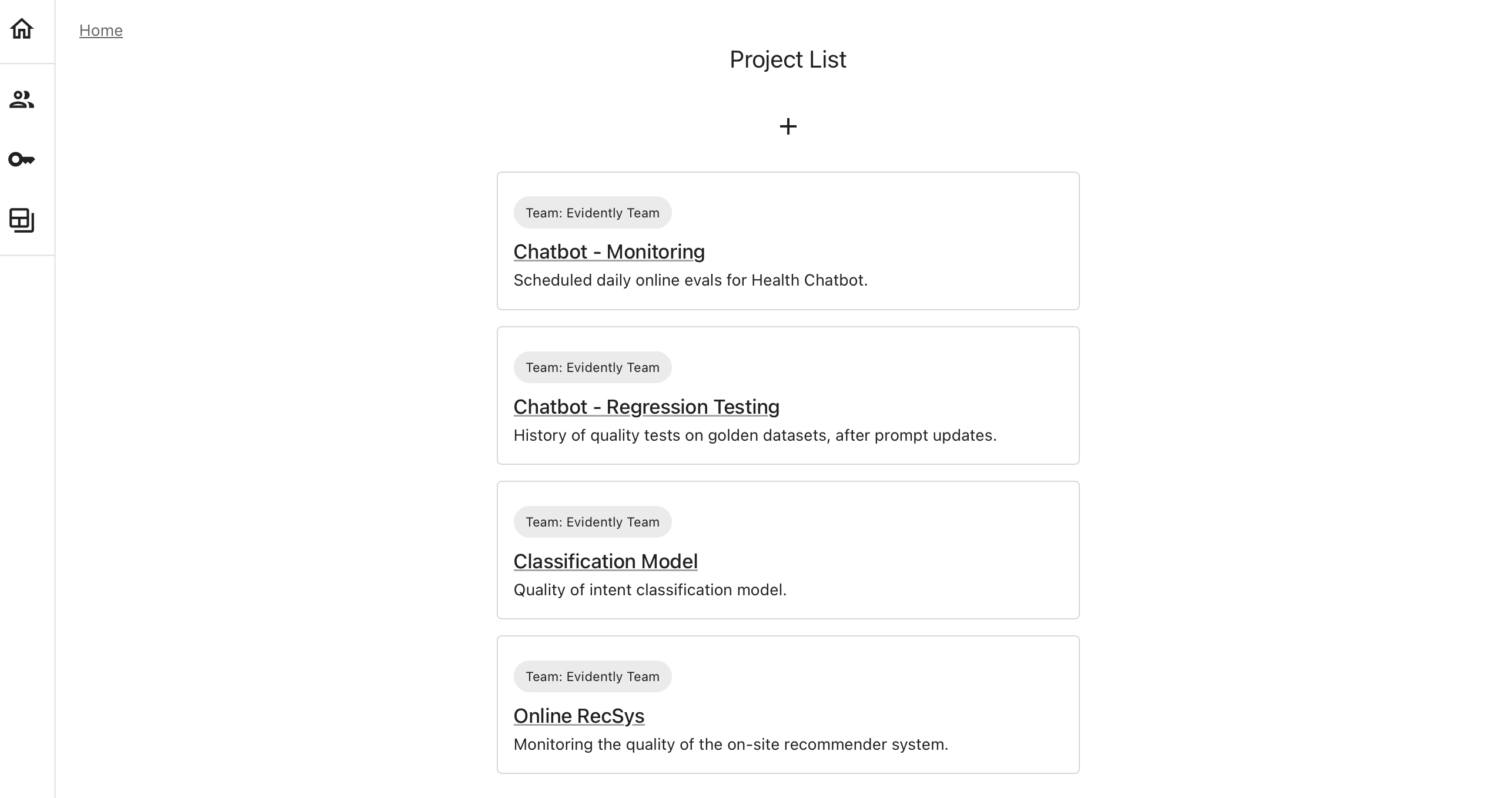Click team chip on Regression Testing card
The height and width of the screenshot is (798, 1512).
(x=593, y=367)
